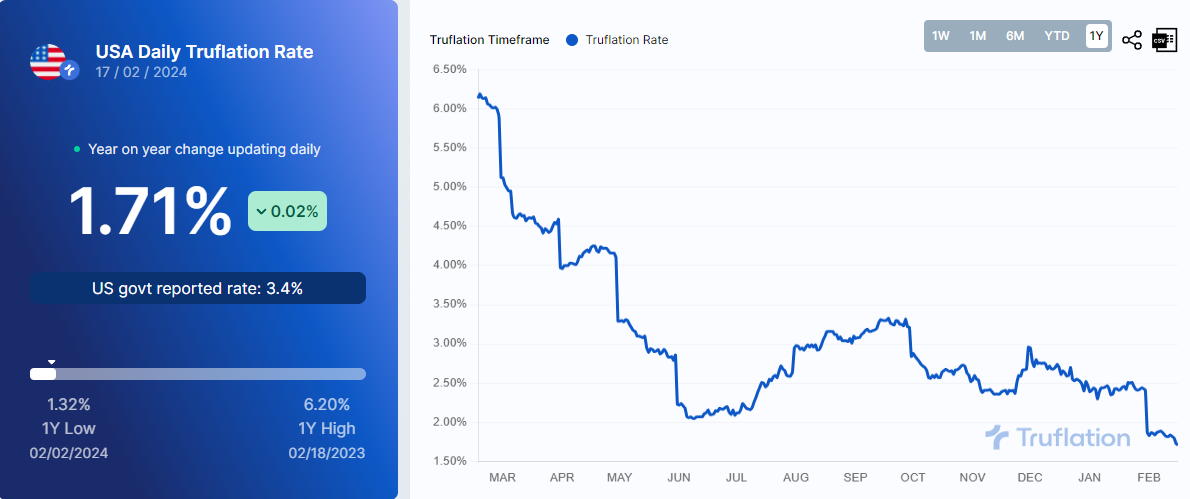Screen dimensions: 1190x499
Task: Select the 1W timeframe
Action: coord(941,36)
